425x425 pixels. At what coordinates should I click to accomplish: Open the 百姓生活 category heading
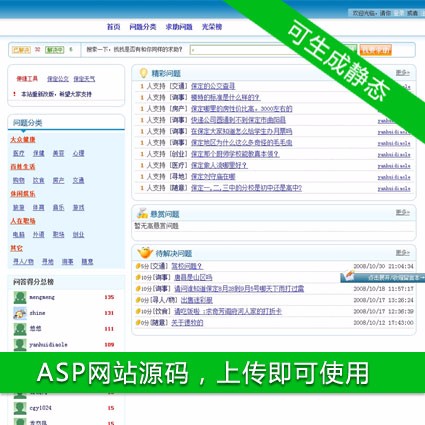[x=23, y=166]
